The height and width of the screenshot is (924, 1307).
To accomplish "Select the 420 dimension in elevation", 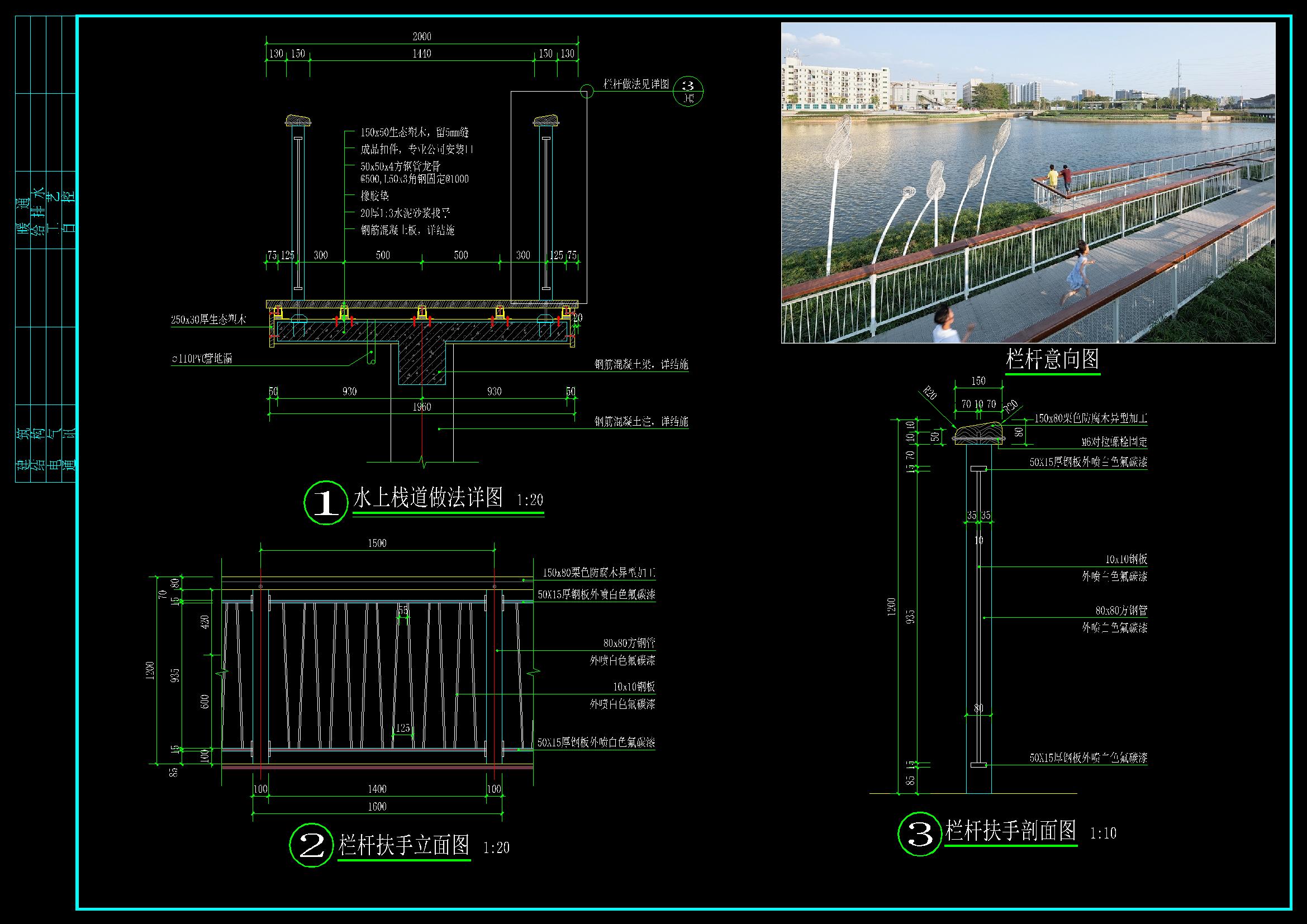I will pos(206,621).
